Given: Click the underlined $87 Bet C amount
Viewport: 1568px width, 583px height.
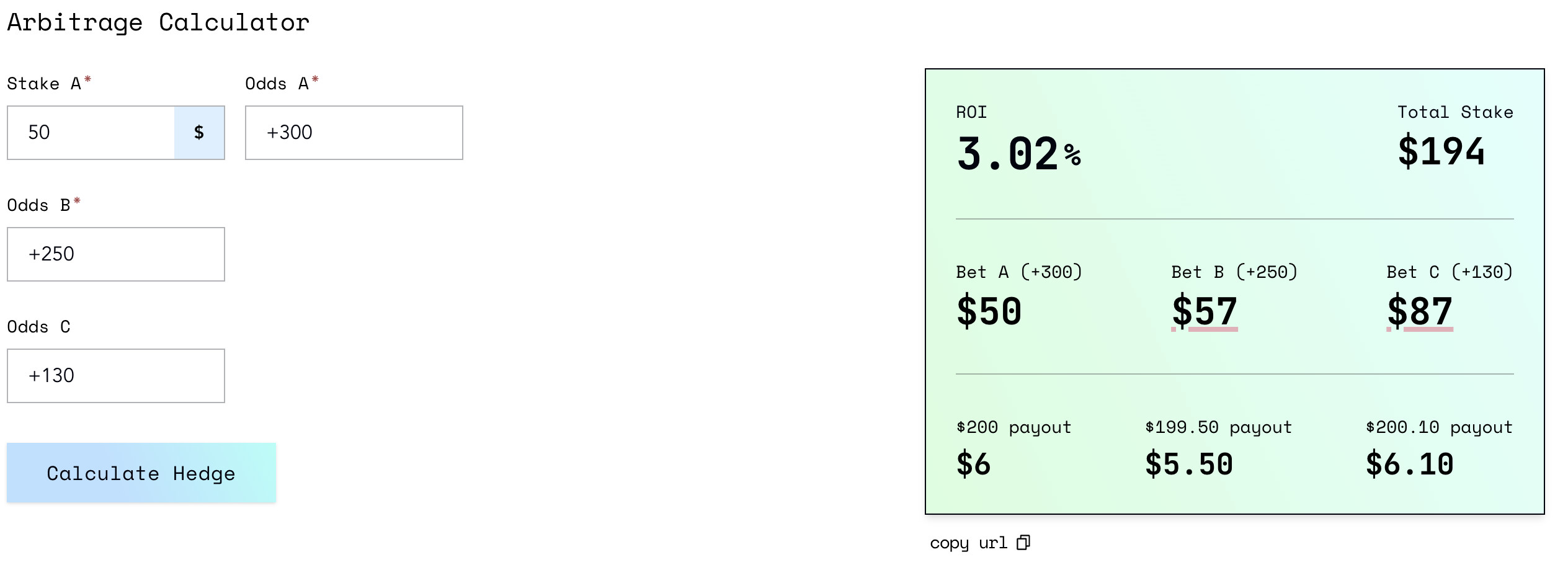Looking at the screenshot, I should 1419,311.
